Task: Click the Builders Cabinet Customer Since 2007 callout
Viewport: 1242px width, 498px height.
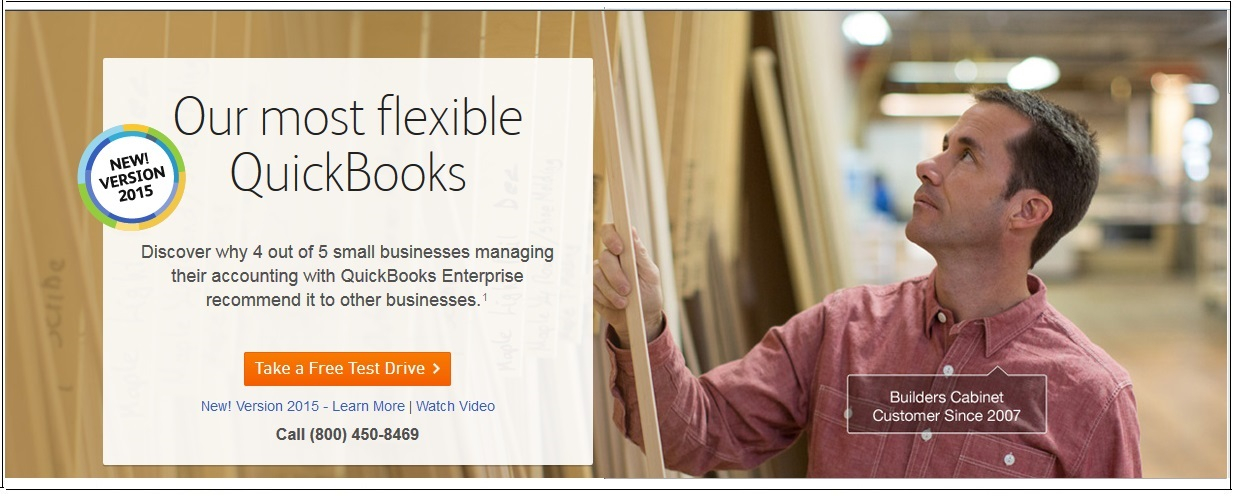Action: (x=946, y=405)
